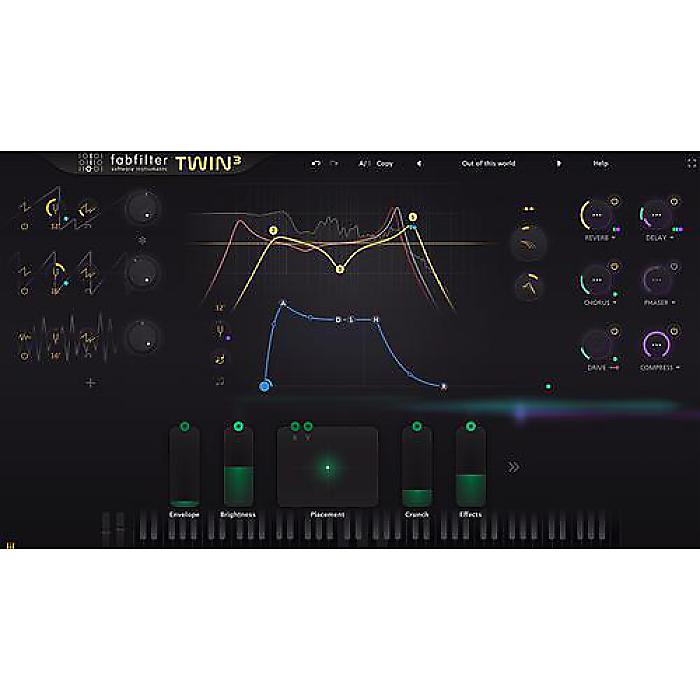This screenshot has height=700, width=700.
Task: Toggle the Delay power button
Action: click(674, 201)
